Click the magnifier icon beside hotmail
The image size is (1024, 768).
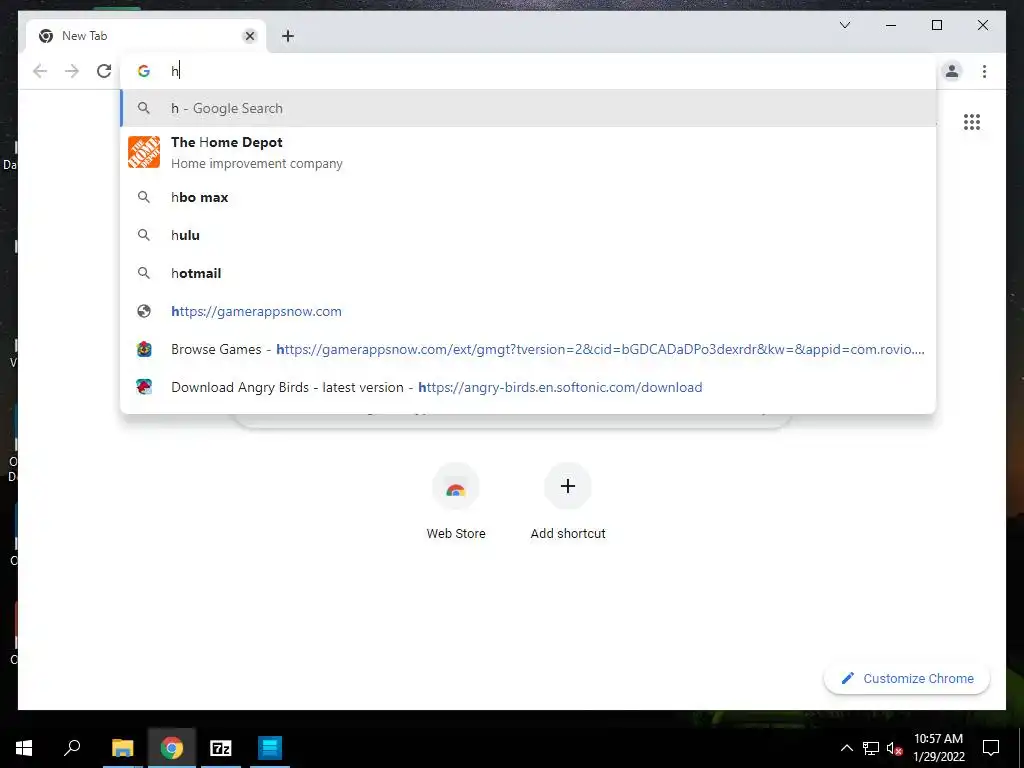click(x=144, y=273)
